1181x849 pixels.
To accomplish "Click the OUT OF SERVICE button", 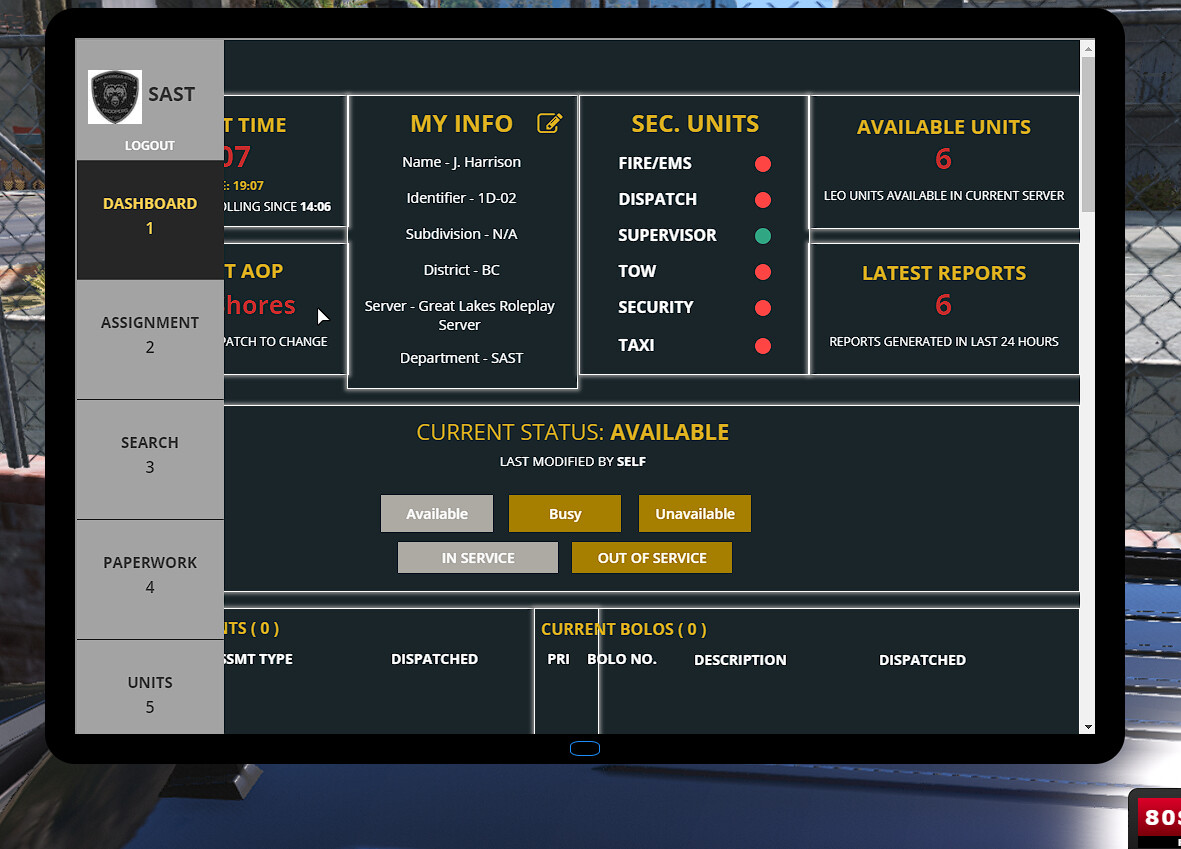I will tap(651, 557).
